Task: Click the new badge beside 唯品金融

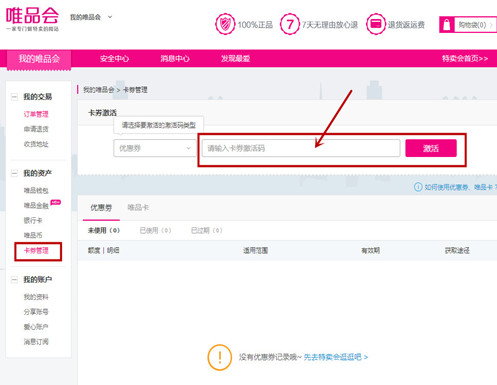Action: click(x=56, y=202)
